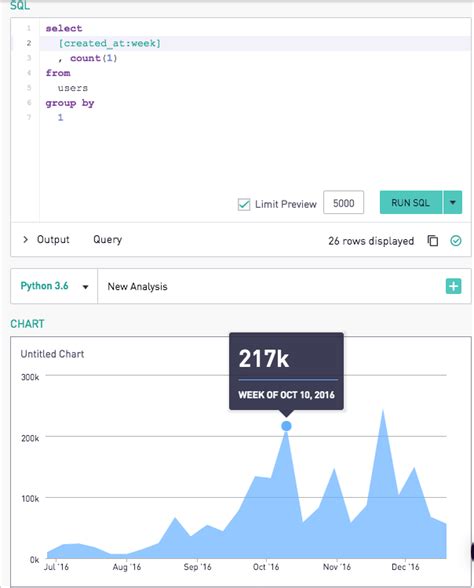
Task: Click the Untitled Chart title
Action: click(52, 354)
